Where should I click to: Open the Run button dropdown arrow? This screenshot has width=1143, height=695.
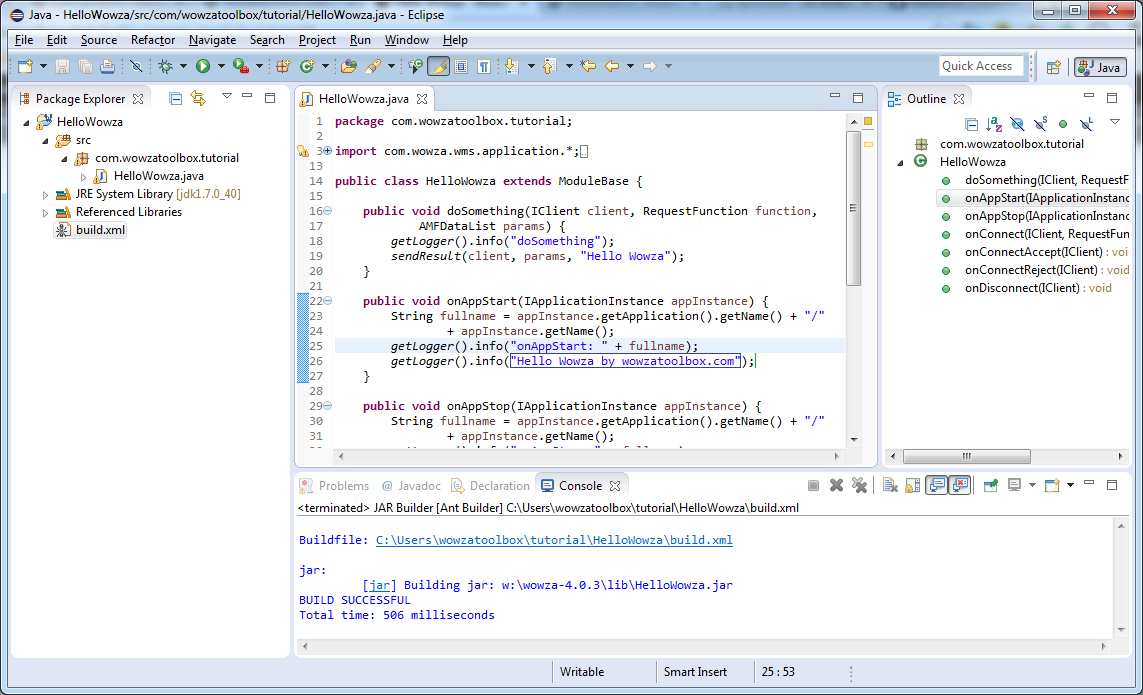[x=220, y=66]
